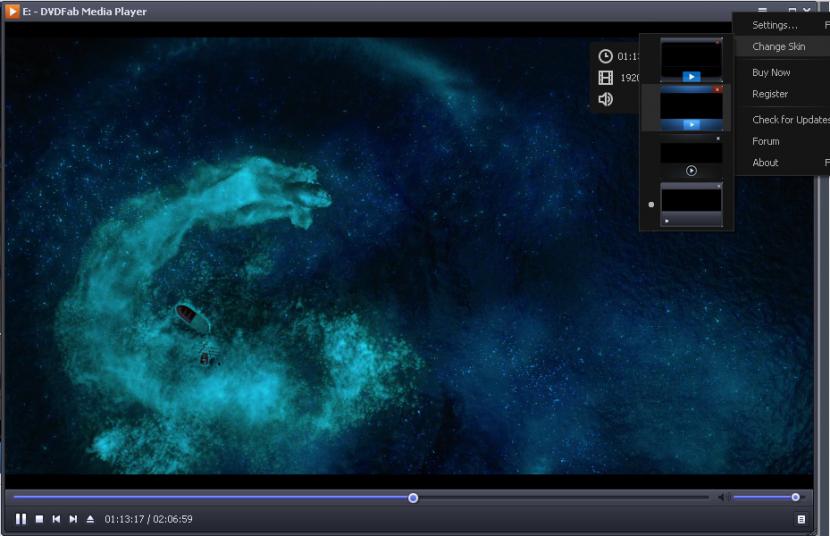830x536 pixels.
Task: Click the volume slider handle
Action: coord(795,497)
